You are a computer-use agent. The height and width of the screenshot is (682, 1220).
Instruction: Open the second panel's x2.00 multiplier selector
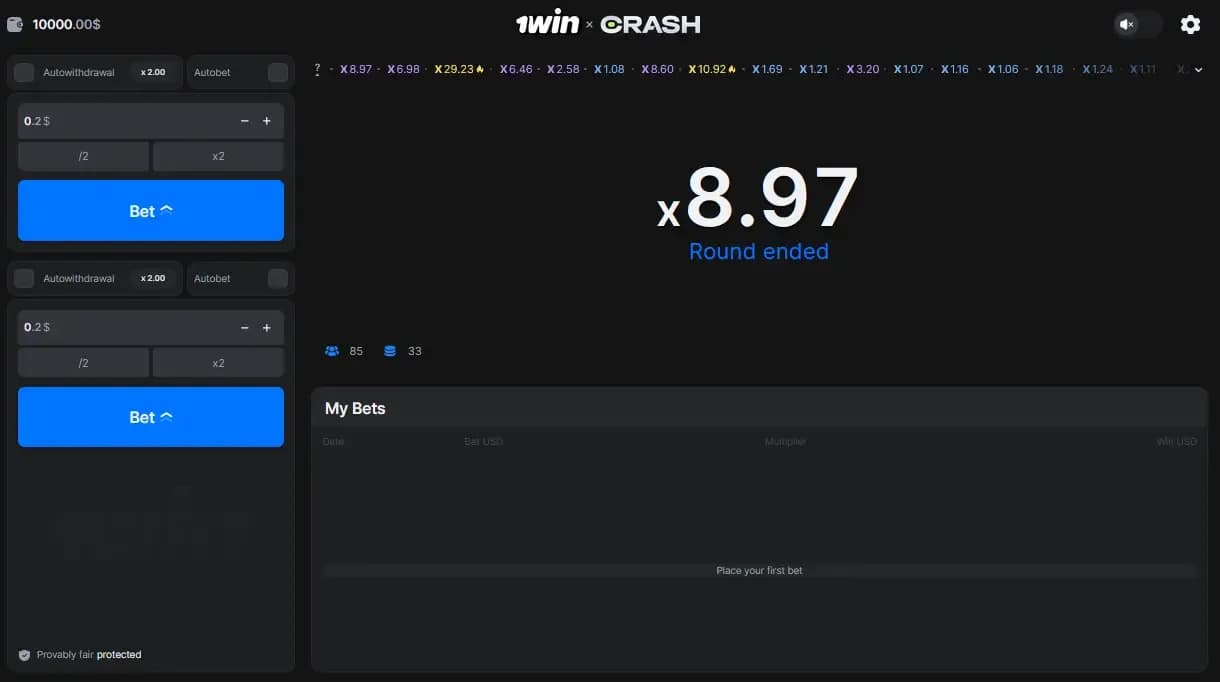click(152, 278)
